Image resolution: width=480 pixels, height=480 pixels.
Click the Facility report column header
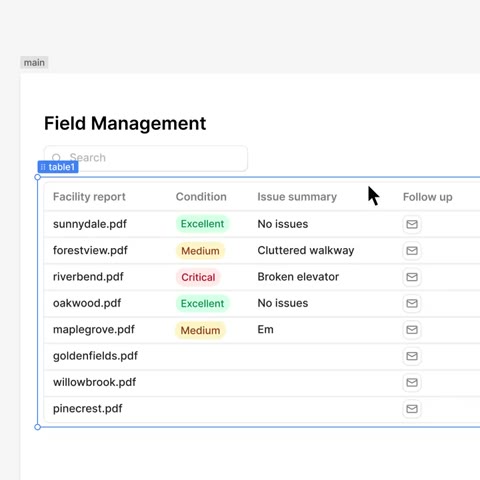coord(89,197)
